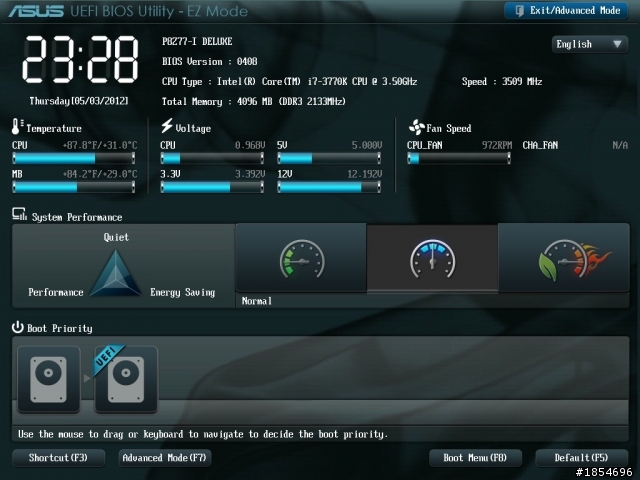This screenshot has height=480, width=640.
Task: Click the thermometer Temperature icon
Action: click(x=17, y=127)
